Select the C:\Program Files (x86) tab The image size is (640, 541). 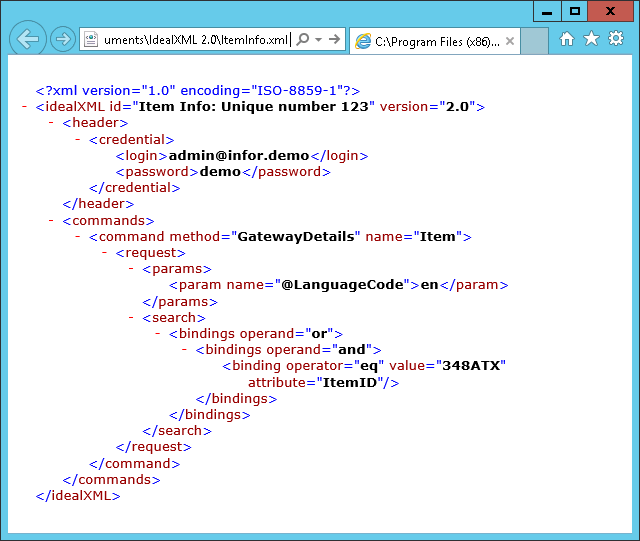click(430, 41)
